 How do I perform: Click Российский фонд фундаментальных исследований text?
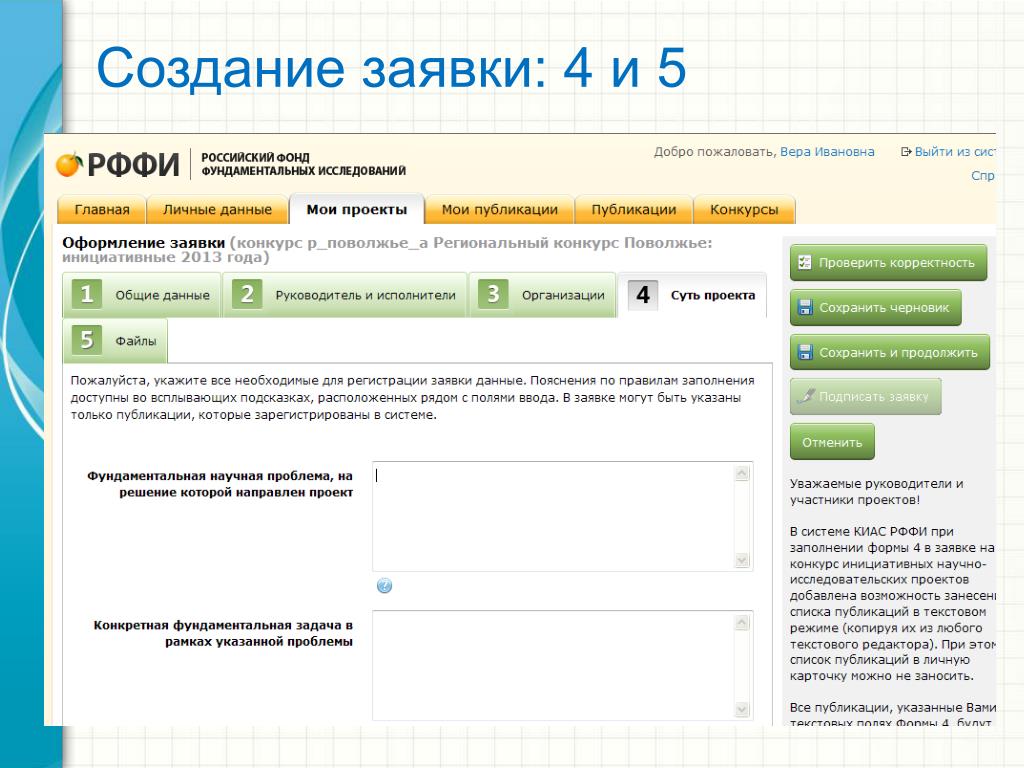click(303, 164)
